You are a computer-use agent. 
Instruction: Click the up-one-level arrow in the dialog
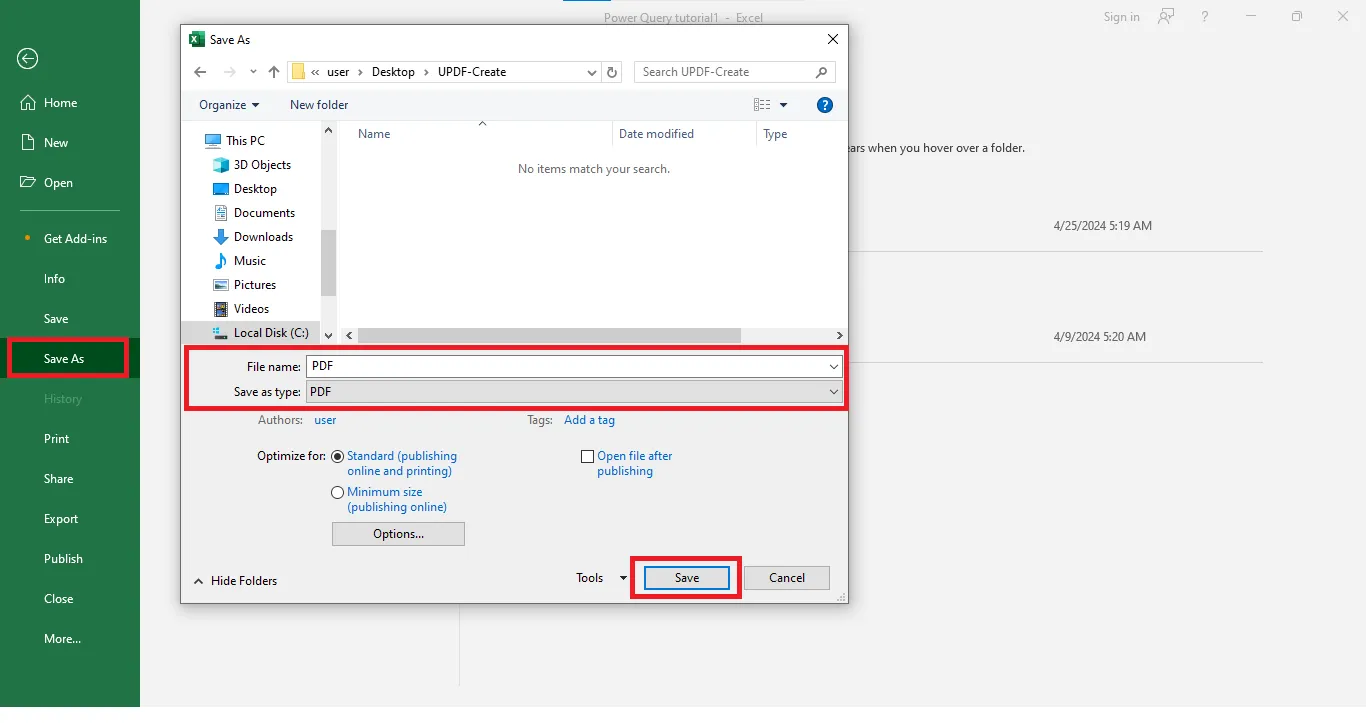point(273,71)
